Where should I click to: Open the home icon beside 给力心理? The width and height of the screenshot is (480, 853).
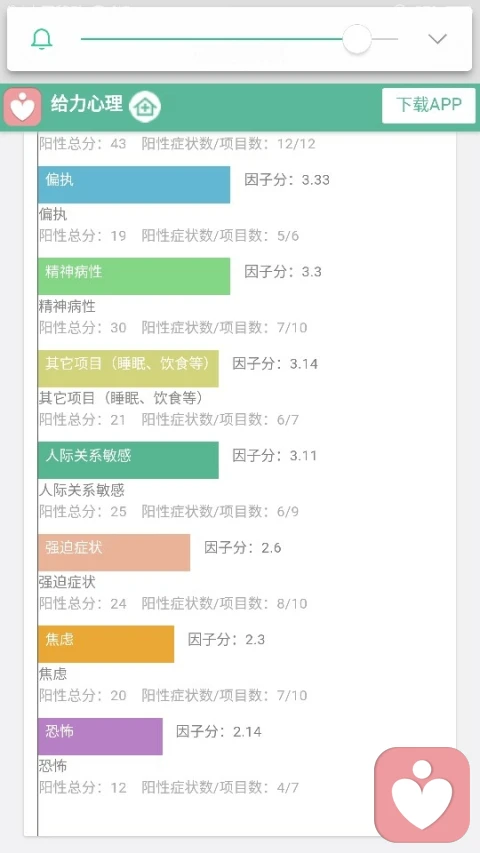point(145,107)
